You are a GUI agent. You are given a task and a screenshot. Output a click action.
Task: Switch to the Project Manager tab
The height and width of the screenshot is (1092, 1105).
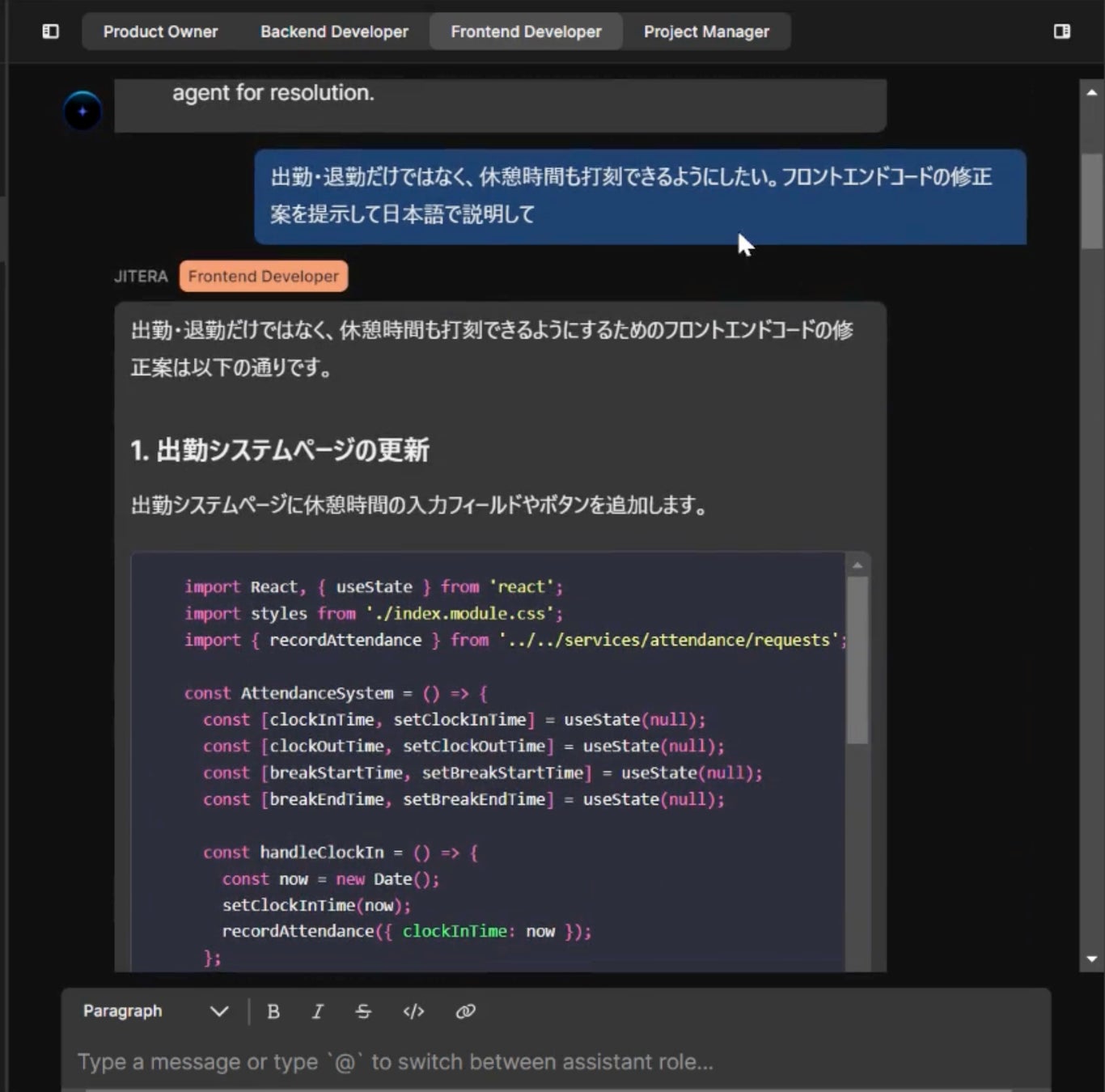[706, 32]
